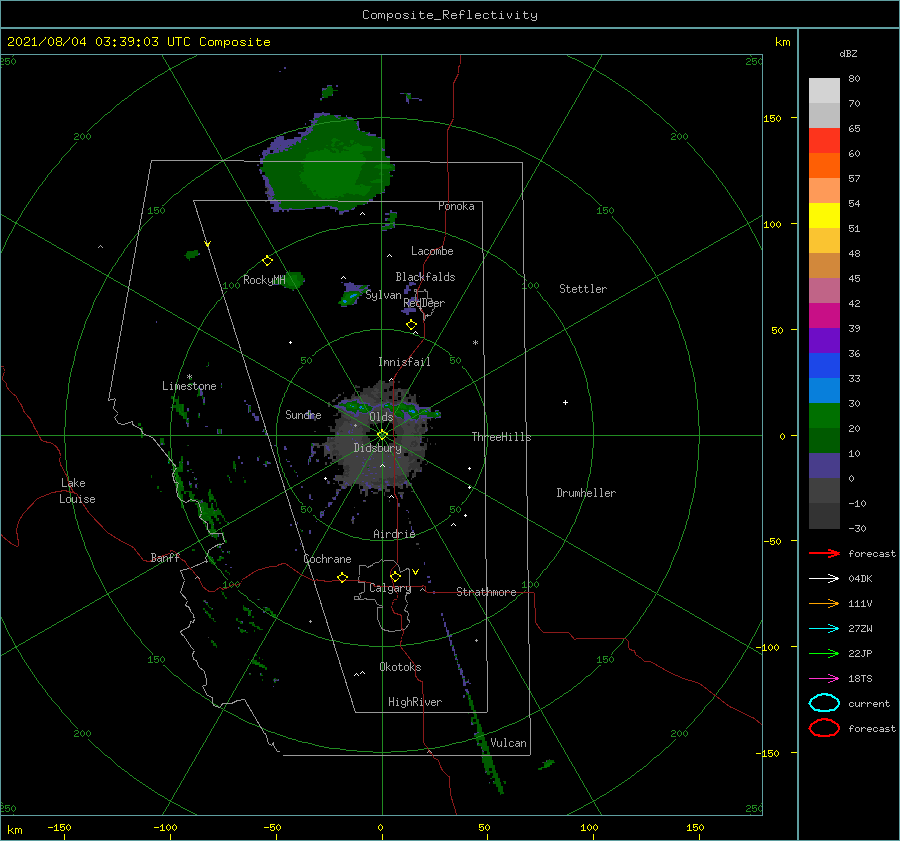This screenshot has width=900, height=841.
Task: Click the Sundre label
Action: pos(303,414)
